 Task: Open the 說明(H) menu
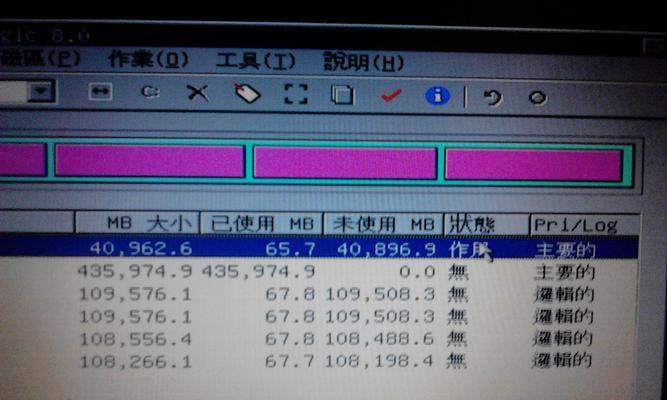click(363, 63)
